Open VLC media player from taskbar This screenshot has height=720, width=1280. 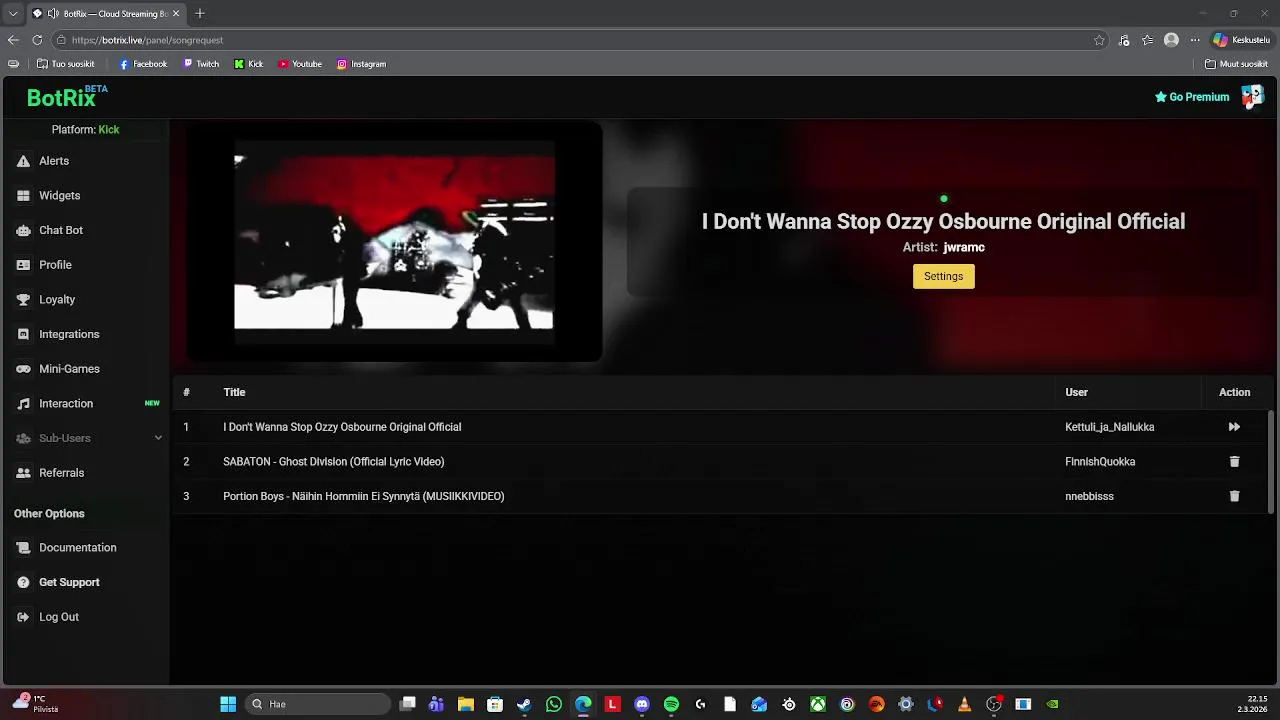(964, 704)
